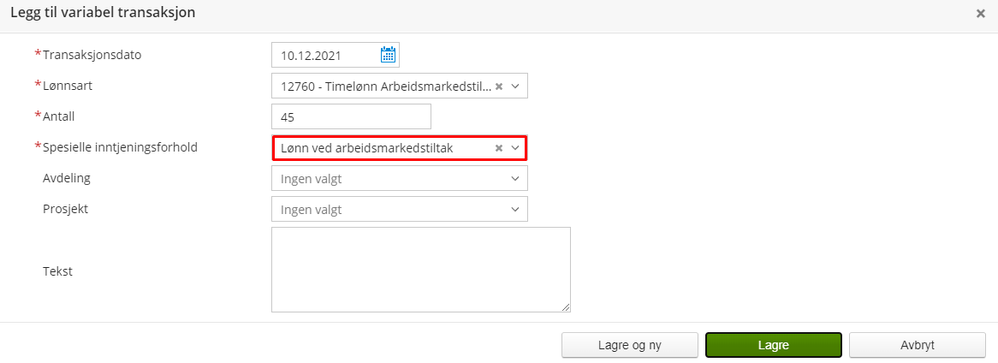Open the calendar date picker icon
The height and width of the screenshot is (363, 998).
tap(388, 55)
